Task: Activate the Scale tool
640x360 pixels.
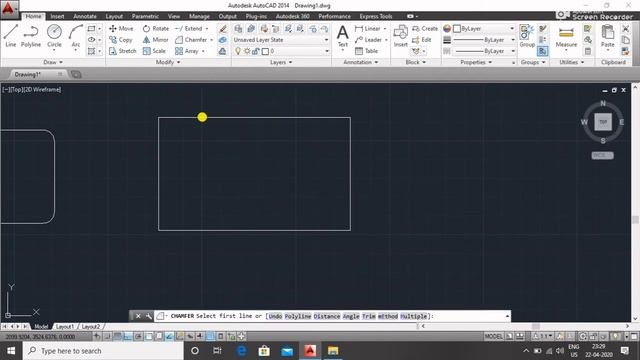Action: tap(154, 51)
